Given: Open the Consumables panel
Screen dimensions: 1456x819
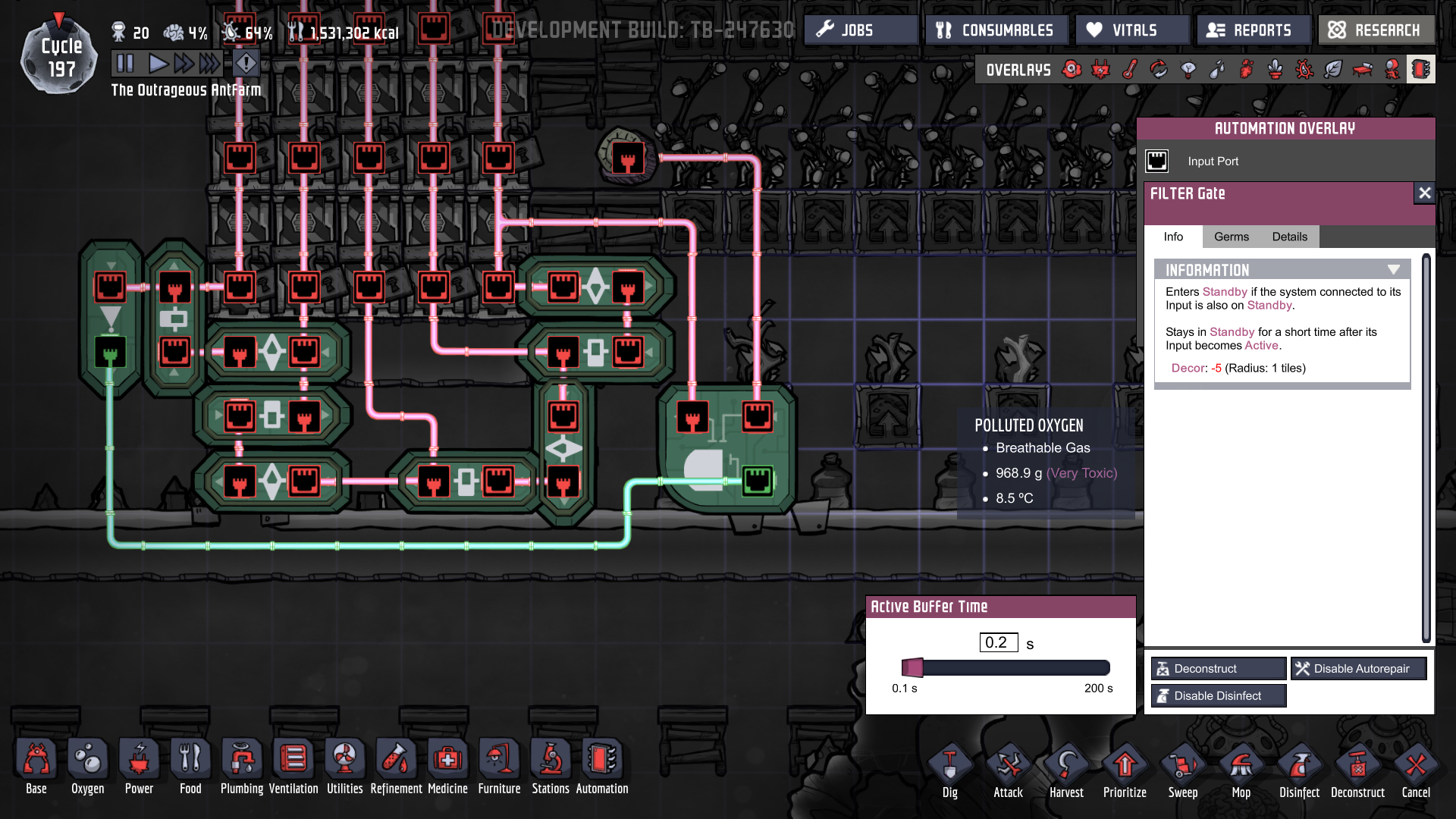Looking at the screenshot, I should 996,30.
